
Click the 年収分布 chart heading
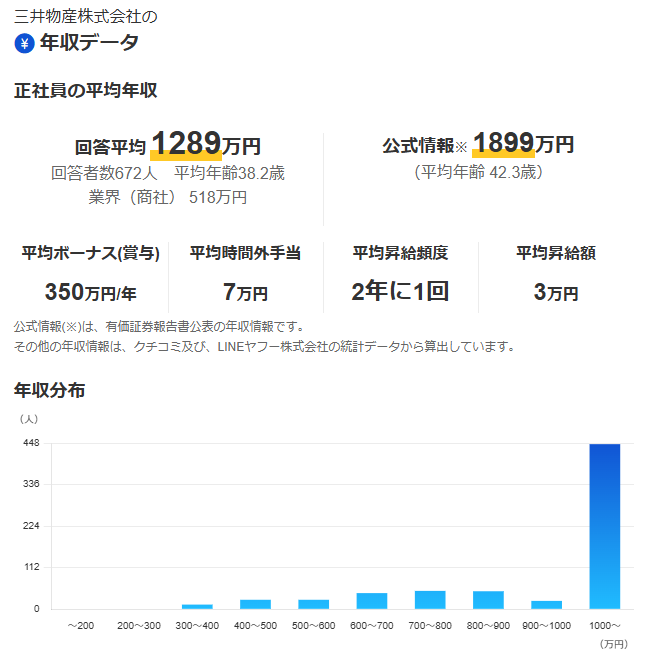(50, 390)
